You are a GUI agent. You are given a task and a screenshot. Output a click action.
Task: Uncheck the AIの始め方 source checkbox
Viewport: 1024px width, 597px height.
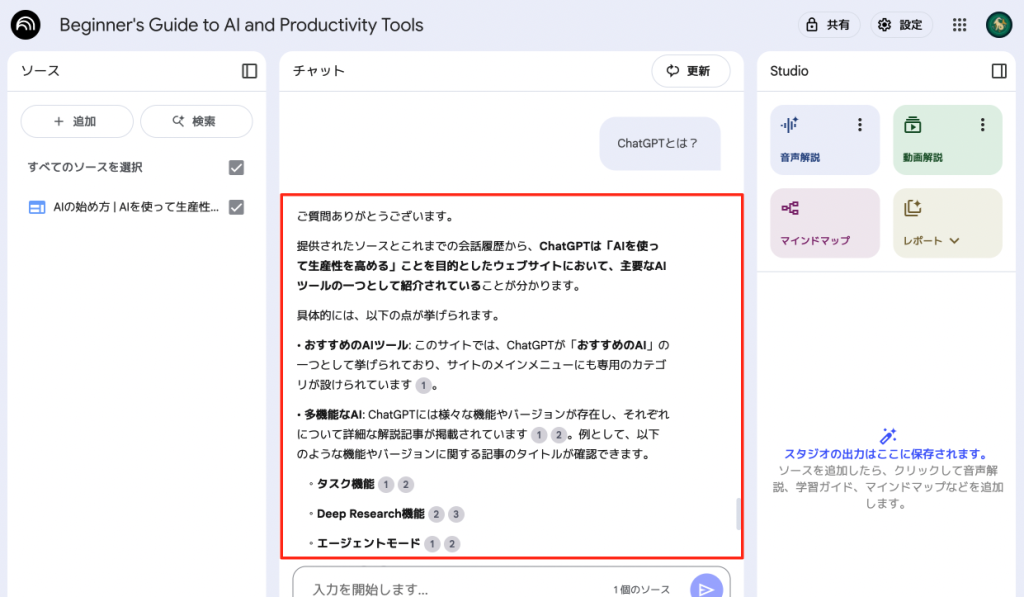236,207
